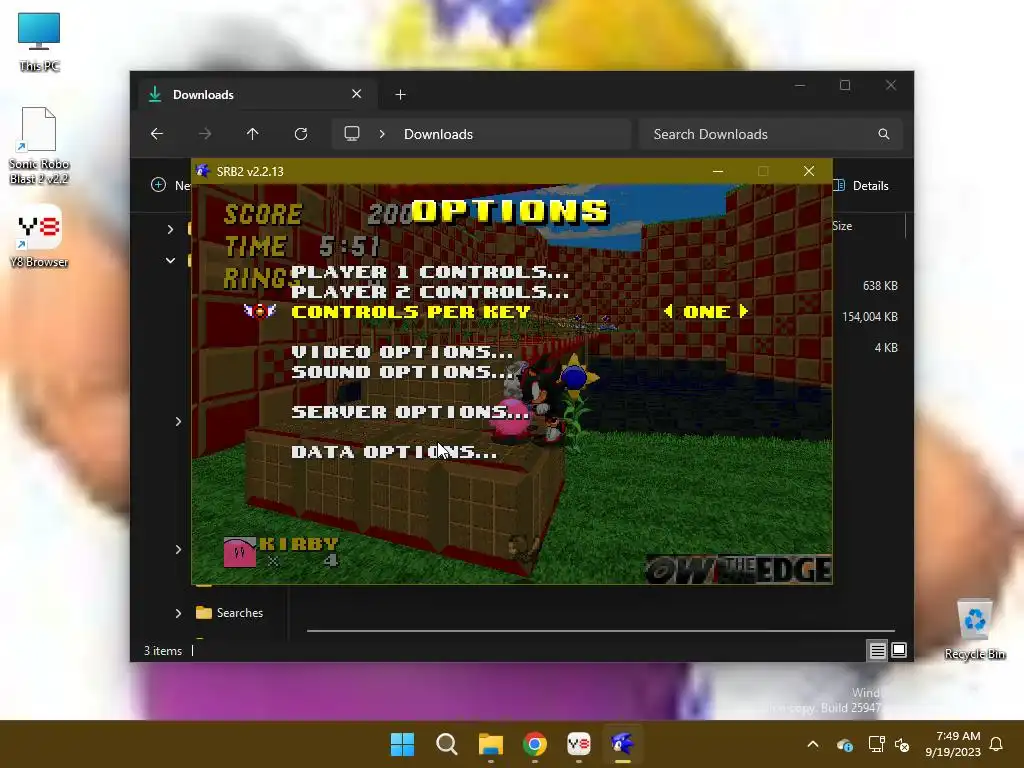Open Data Options in game menu
The image size is (1024, 768).
click(x=394, y=451)
